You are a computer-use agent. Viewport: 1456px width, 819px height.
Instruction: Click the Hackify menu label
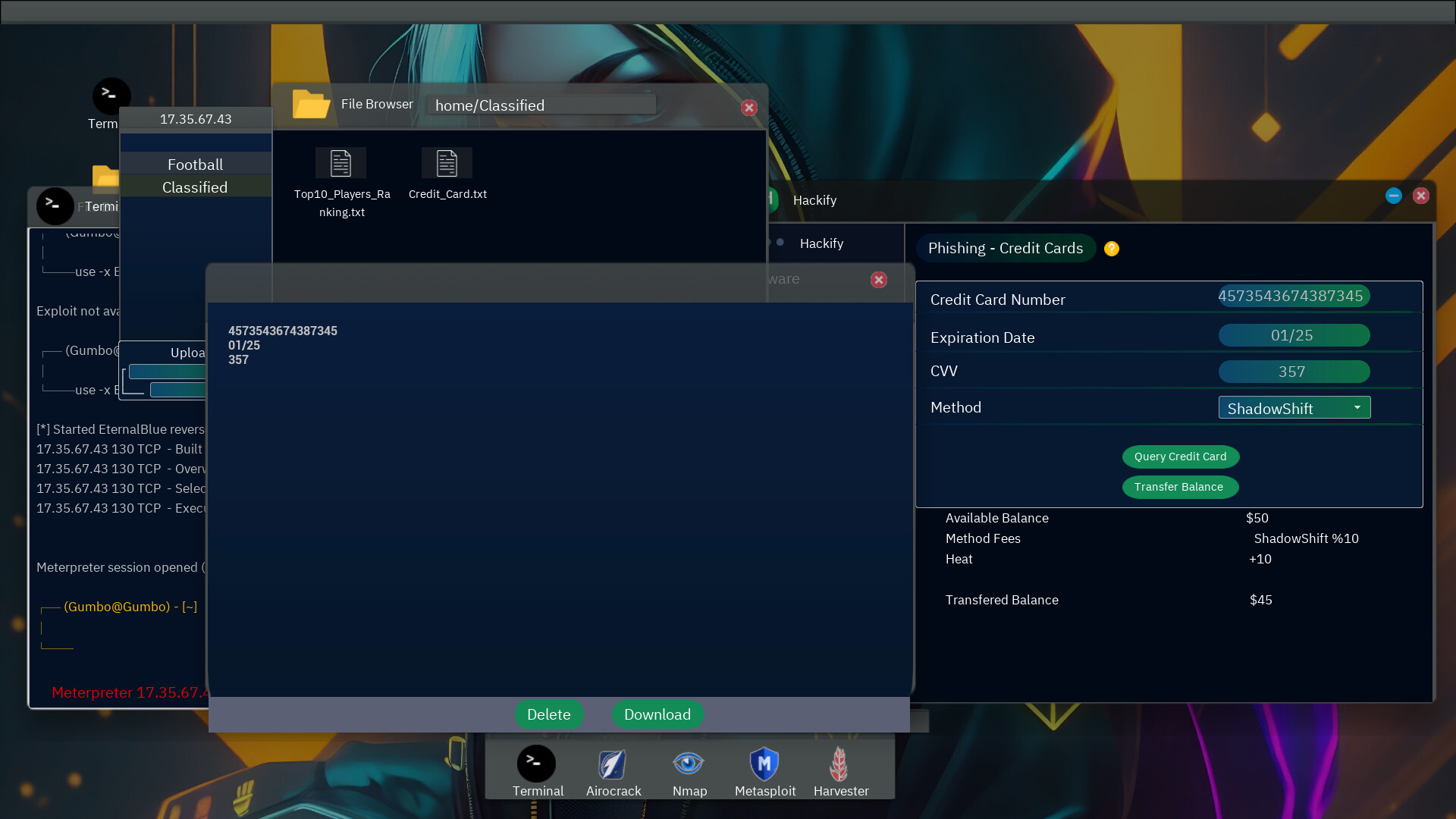pos(822,242)
